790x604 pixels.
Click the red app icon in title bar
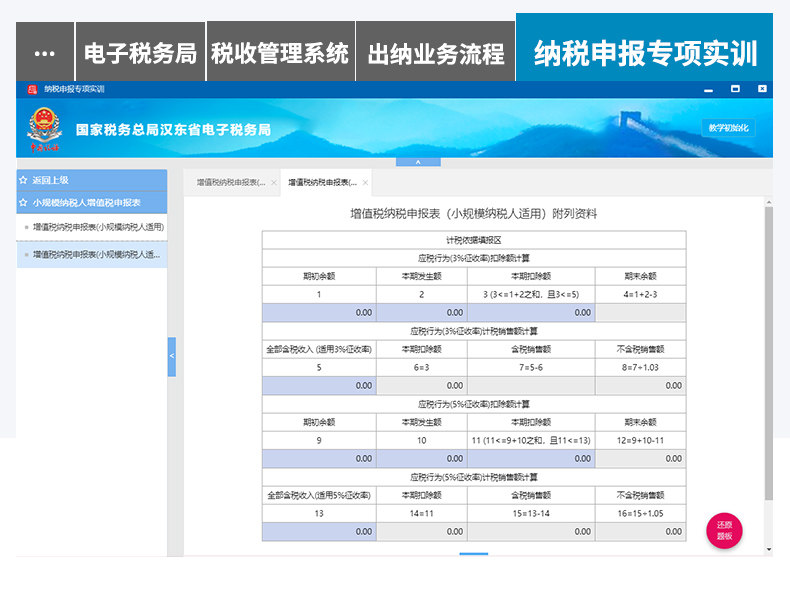click(32, 89)
